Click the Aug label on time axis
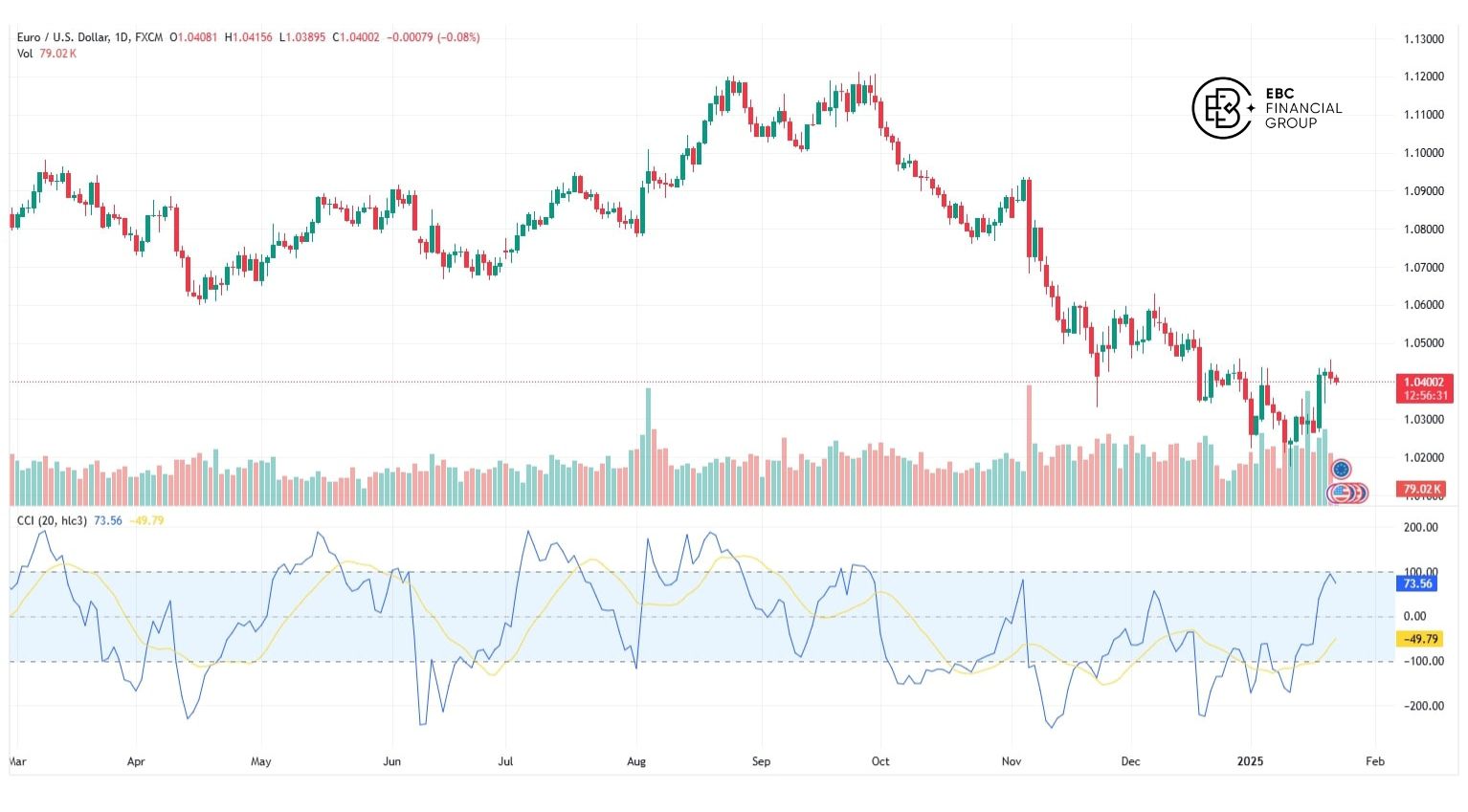 636,761
